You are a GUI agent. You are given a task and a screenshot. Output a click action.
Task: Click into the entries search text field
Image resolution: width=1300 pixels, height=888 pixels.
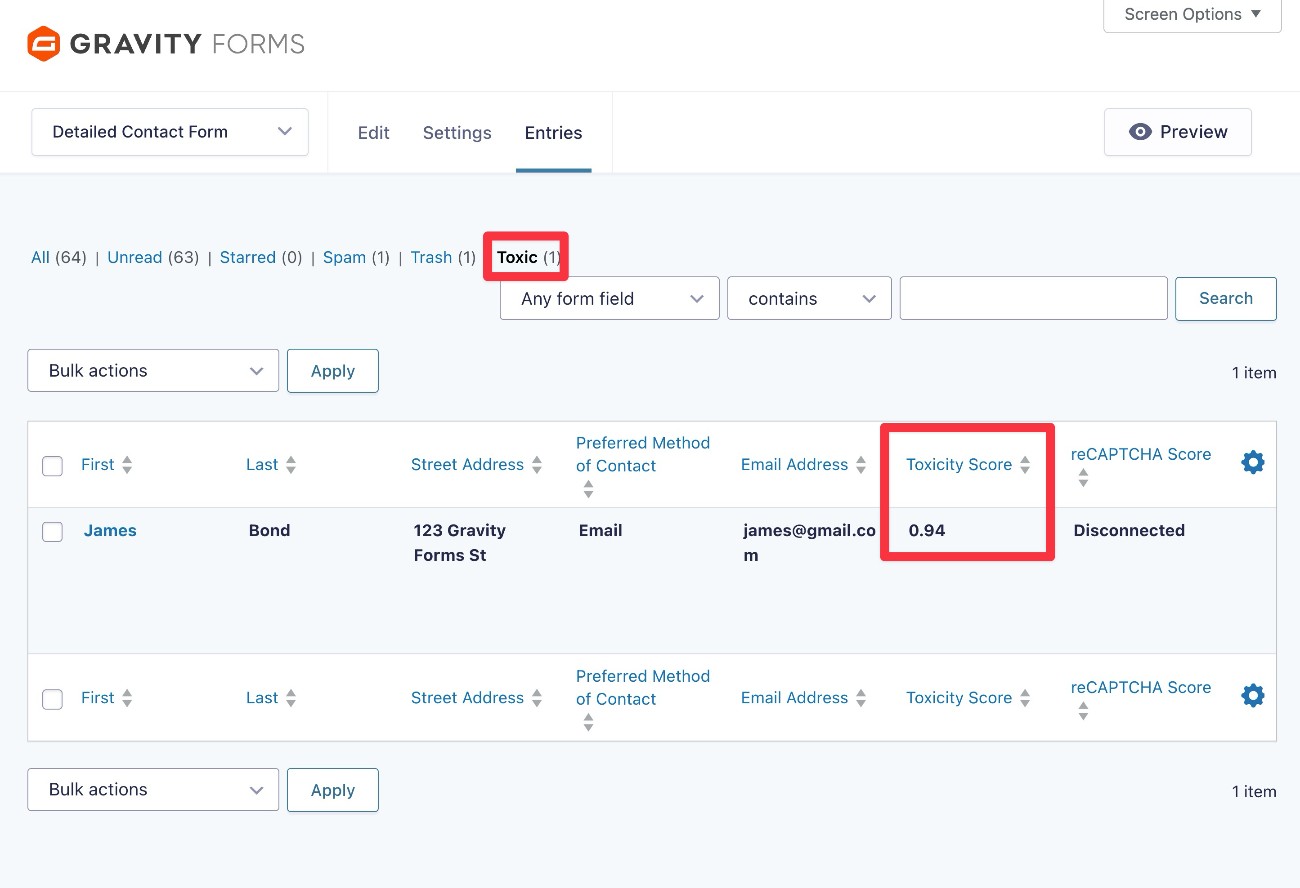pyautogui.click(x=1033, y=299)
